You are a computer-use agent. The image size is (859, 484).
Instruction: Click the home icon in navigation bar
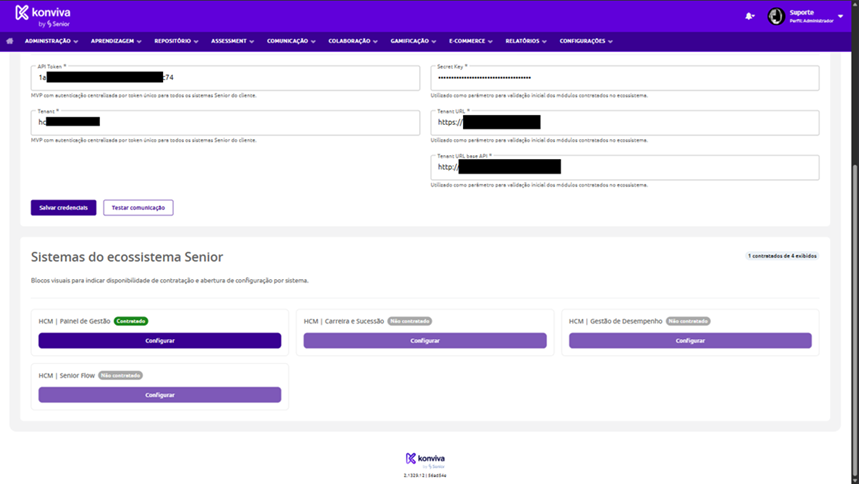(x=10, y=41)
